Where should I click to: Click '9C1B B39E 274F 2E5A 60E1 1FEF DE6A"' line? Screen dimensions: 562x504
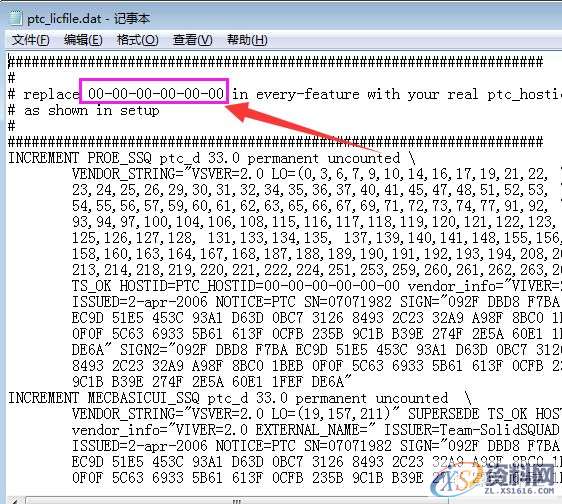pos(212,382)
